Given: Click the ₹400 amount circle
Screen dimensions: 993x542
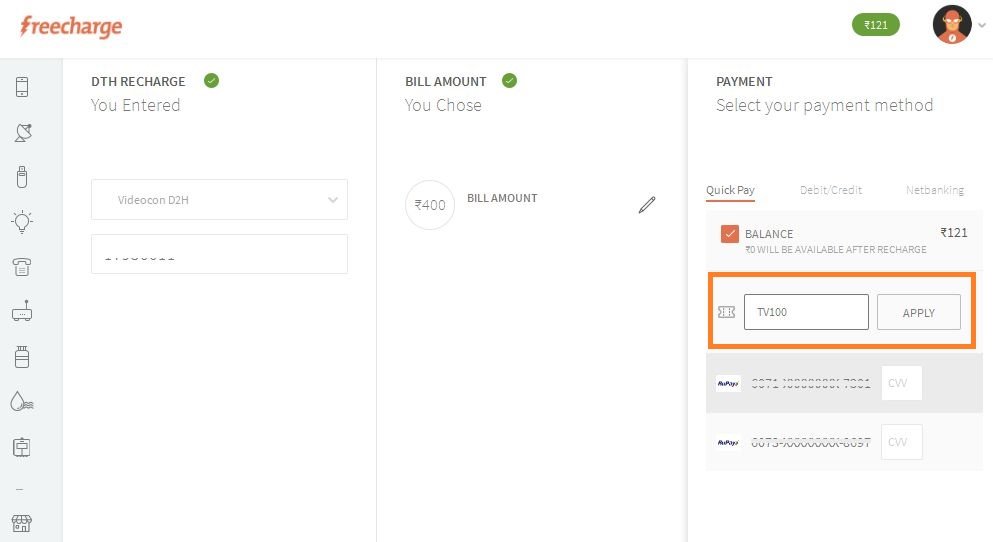Looking at the screenshot, I should [x=430, y=205].
